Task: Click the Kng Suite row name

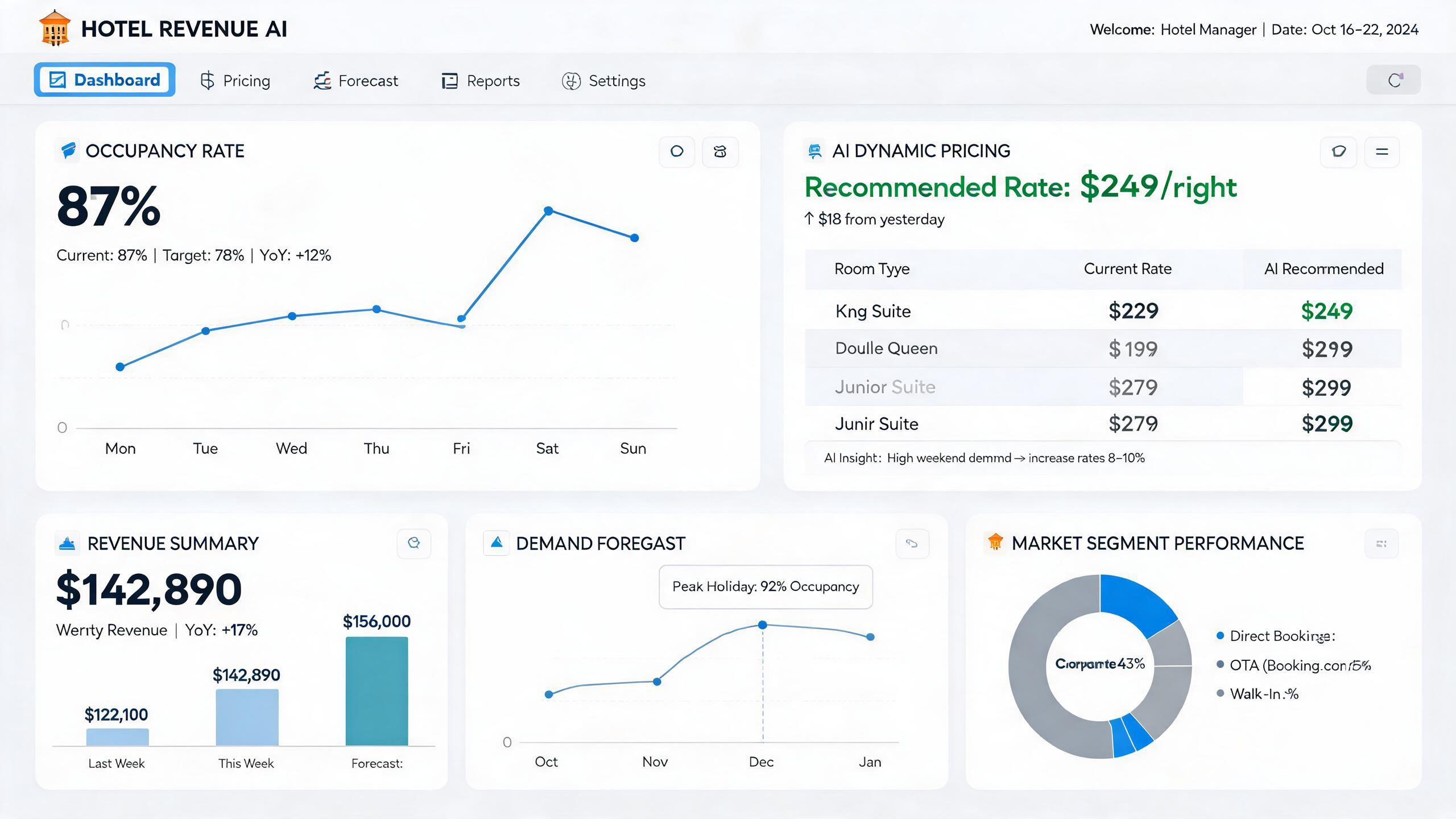Action: pos(873,311)
